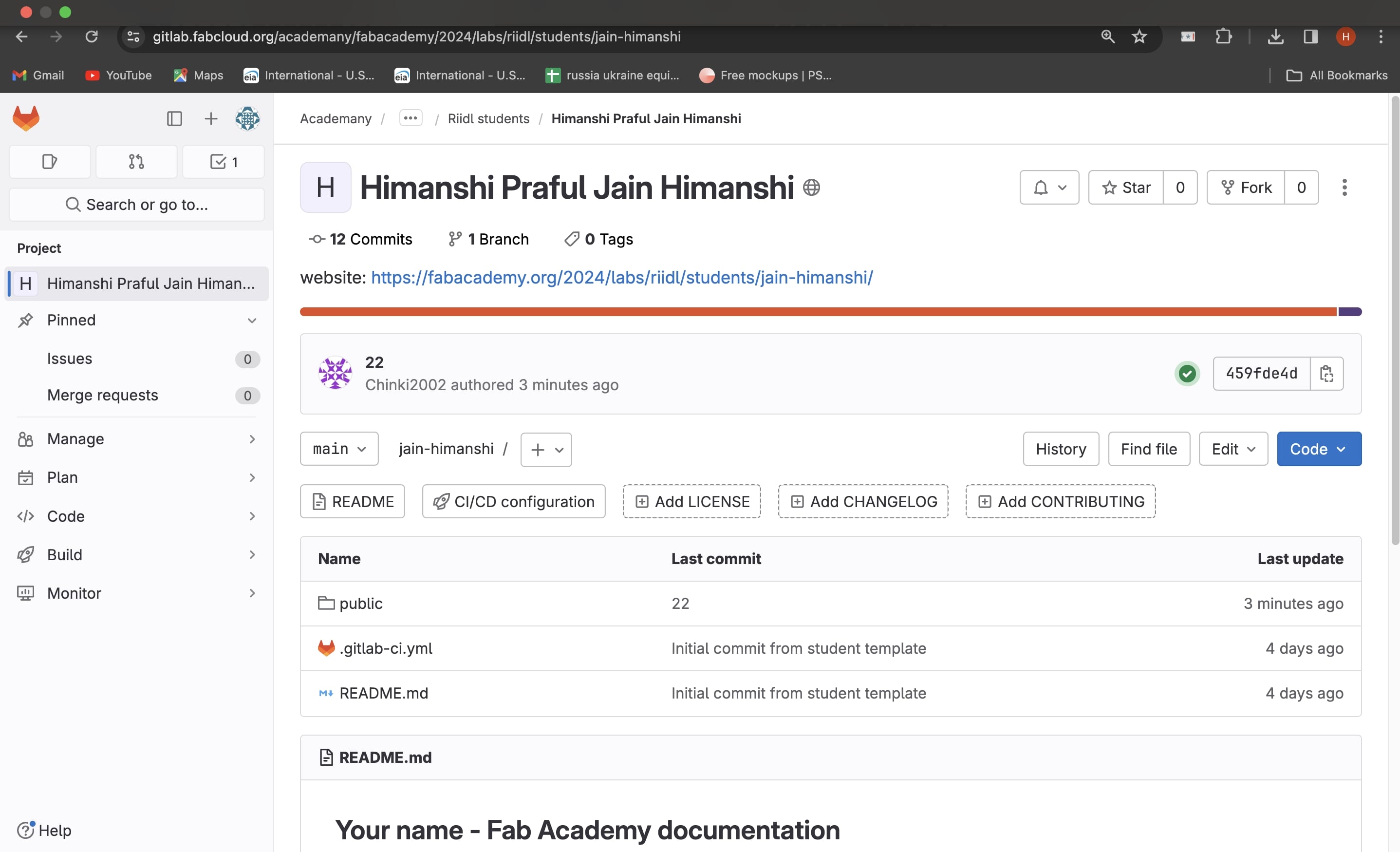Viewport: 1400px width, 852px height.
Task: View the 1 Branch link
Action: click(x=488, y=239)
